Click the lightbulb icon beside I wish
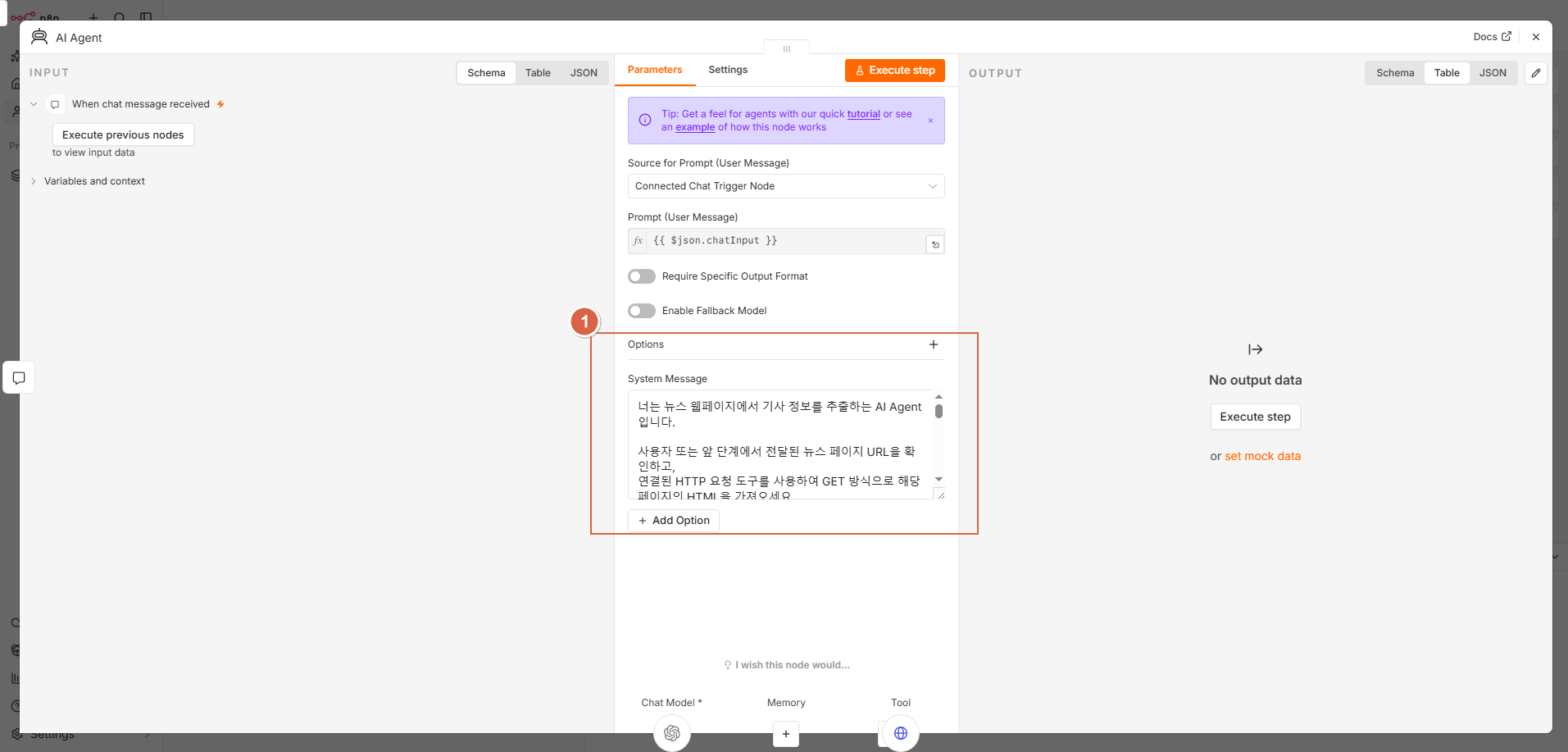This screenshot has height=752, width=1568. (727, 665)
